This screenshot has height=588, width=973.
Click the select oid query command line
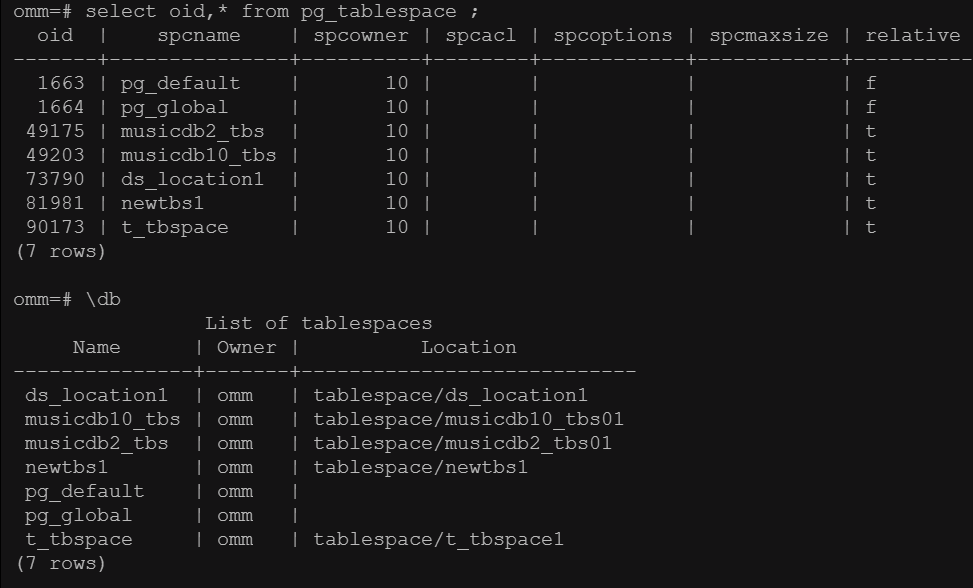(x=246, y=11)
